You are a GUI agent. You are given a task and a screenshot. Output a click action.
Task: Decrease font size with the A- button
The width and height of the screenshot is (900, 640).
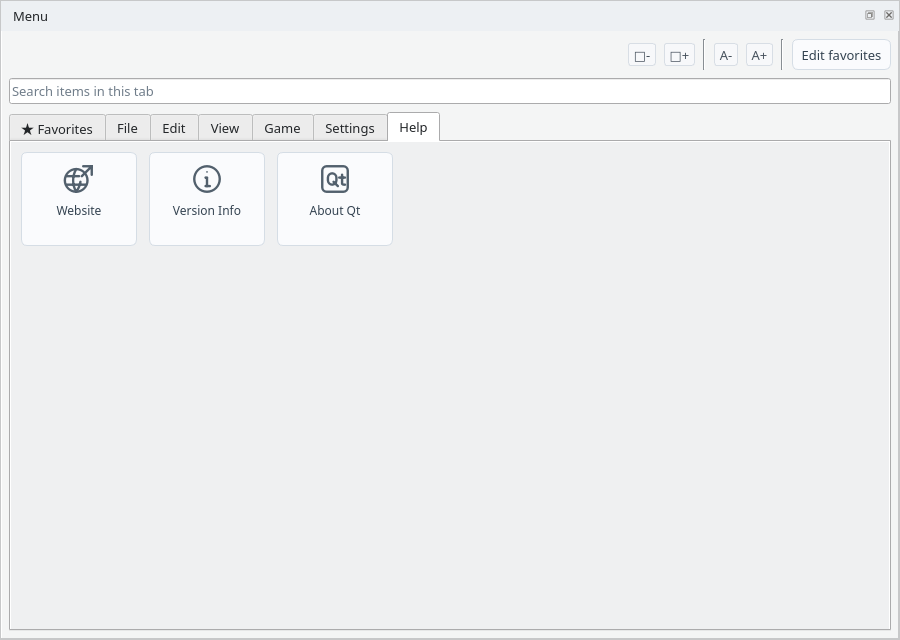[726, 55]
